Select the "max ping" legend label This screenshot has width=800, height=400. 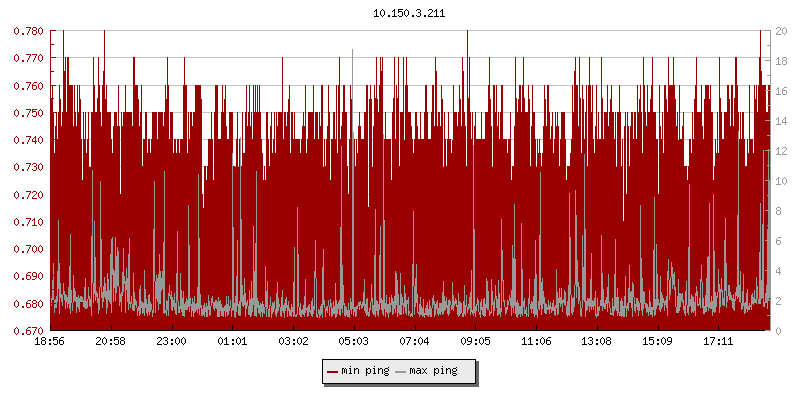click(434, 371)
